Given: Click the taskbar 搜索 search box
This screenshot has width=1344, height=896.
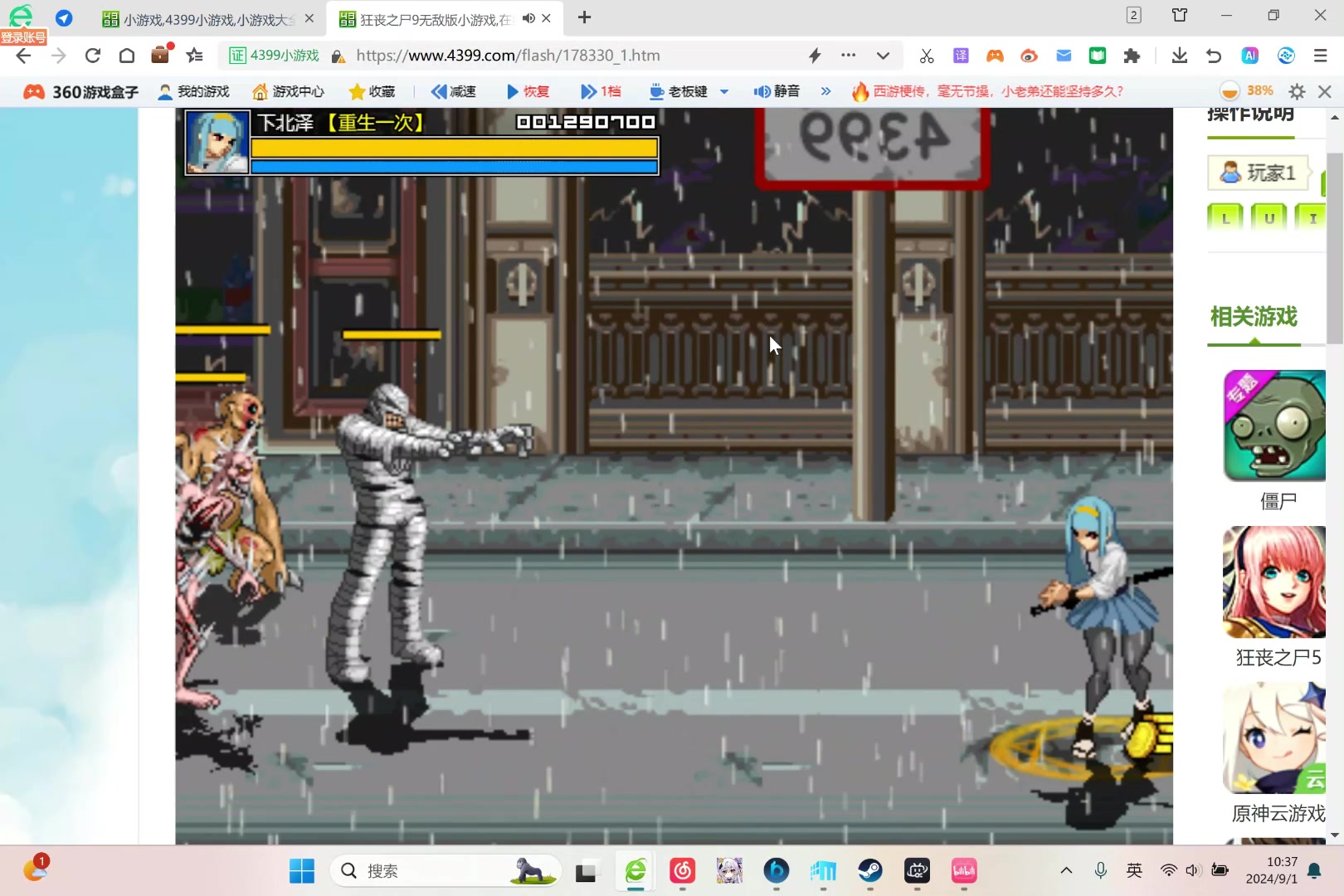Looking at the screenshot, I should pyautogui.click(x=446, y=871).
